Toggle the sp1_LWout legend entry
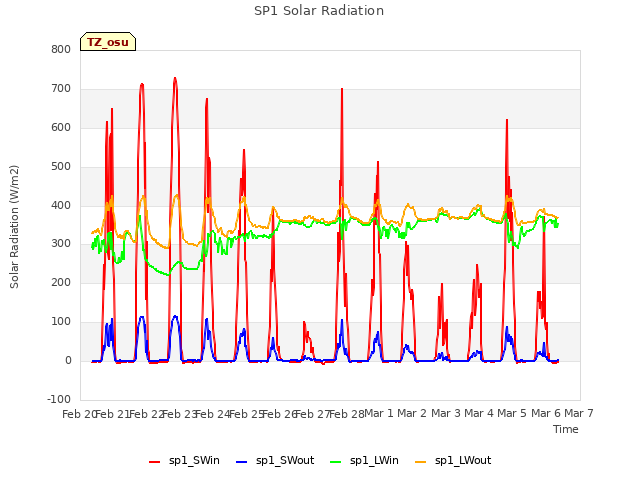Screen dimensions: 640x480 coord(453,461)
